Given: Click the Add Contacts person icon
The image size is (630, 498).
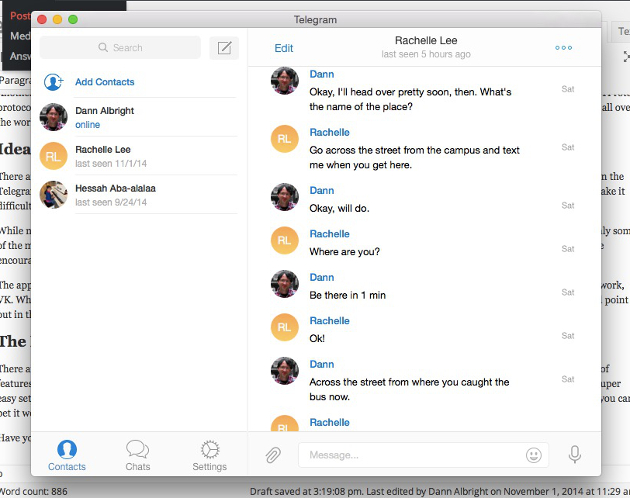Looking at the screenshot, I should [x=53, y=82].
